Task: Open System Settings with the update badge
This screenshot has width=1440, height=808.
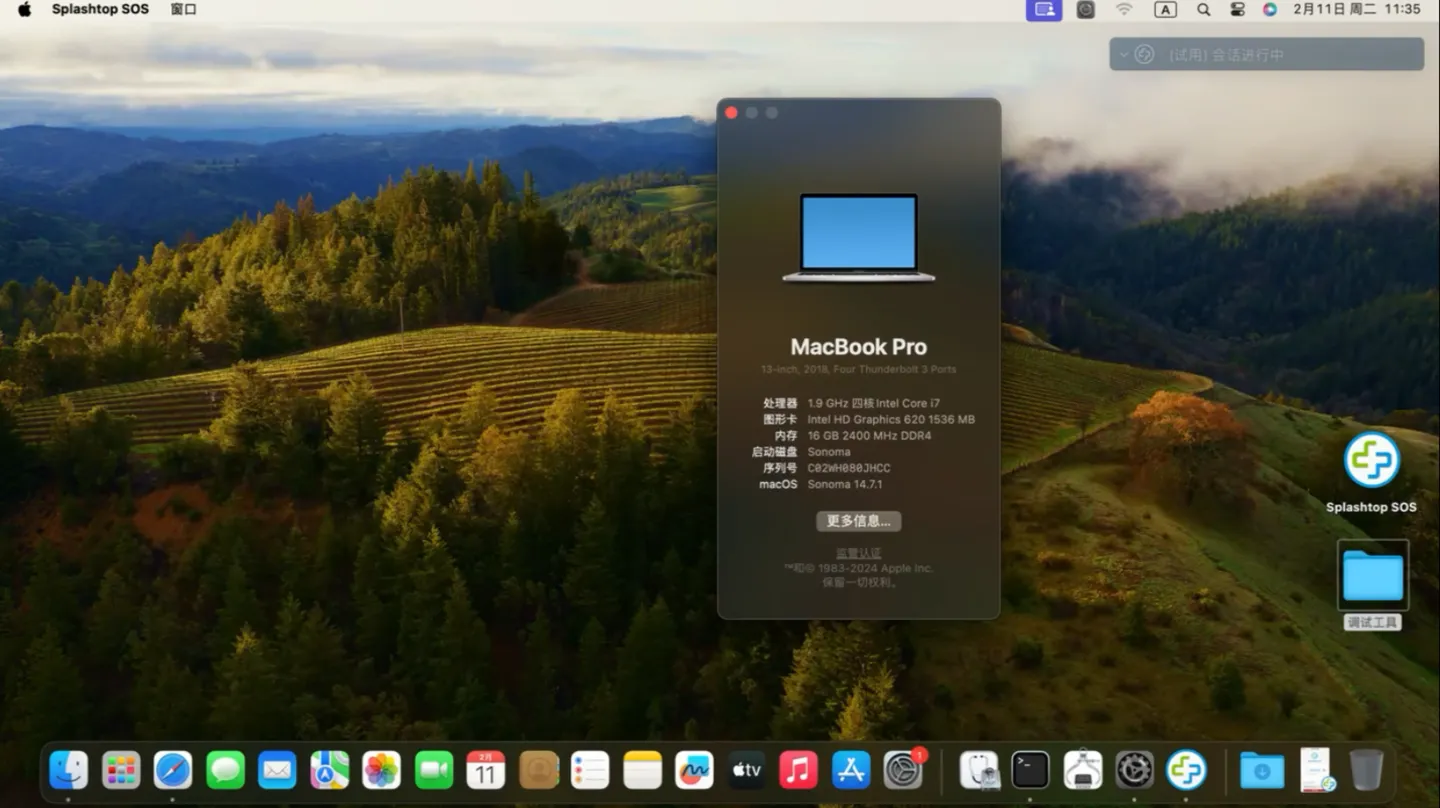Action: click(x=903, y=770)
